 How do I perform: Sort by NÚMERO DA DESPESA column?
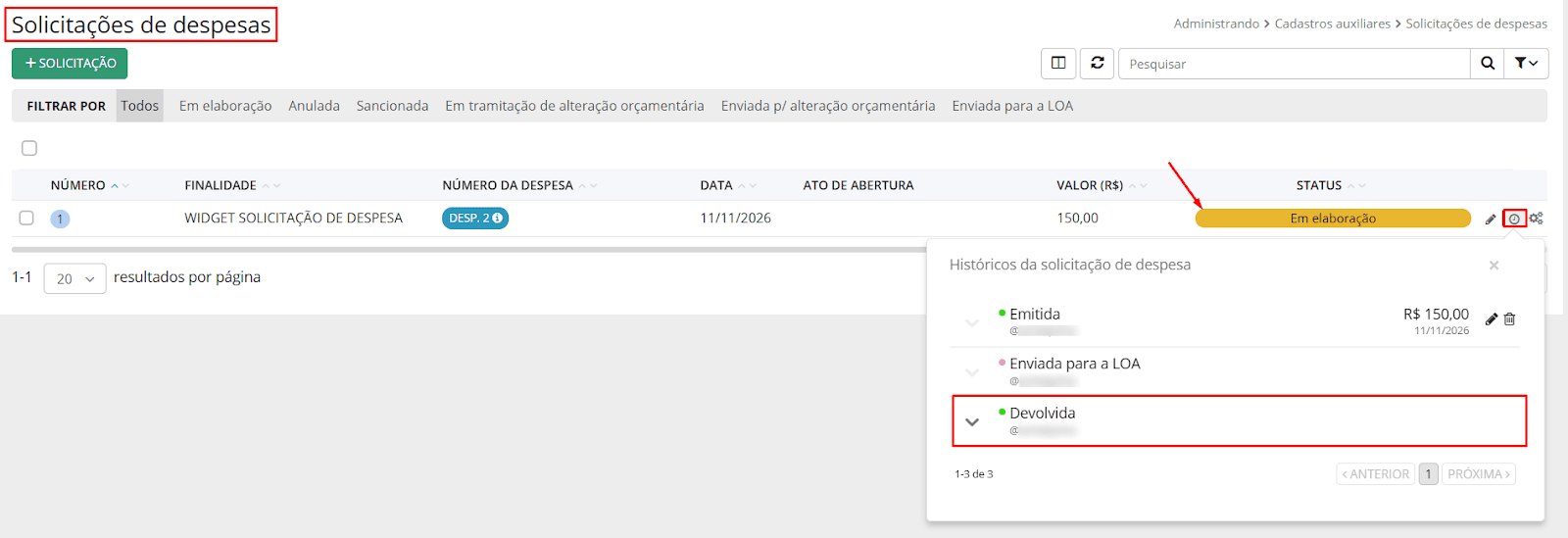coord(519,185)
